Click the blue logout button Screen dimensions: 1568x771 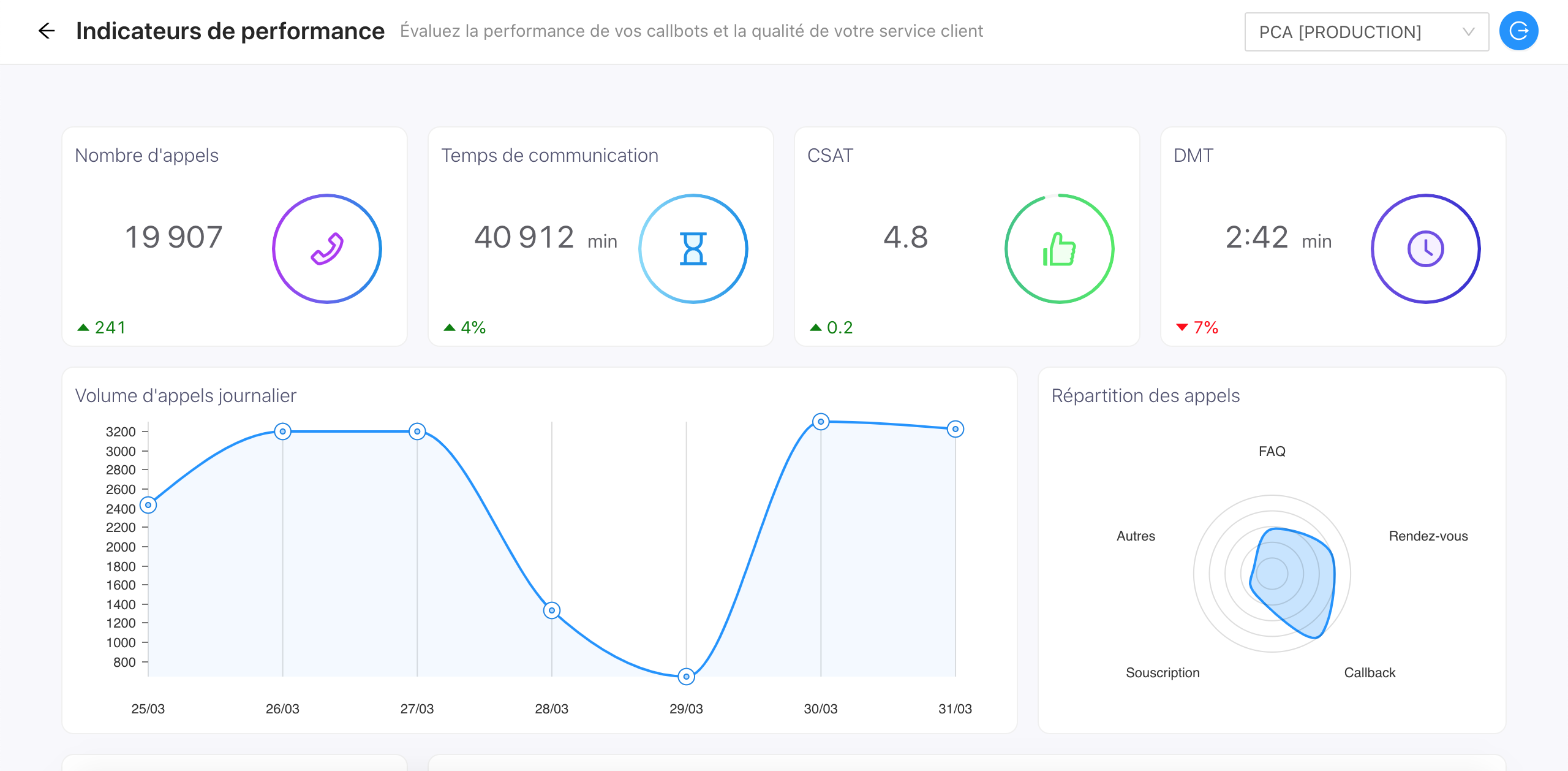coord(1518,31)
